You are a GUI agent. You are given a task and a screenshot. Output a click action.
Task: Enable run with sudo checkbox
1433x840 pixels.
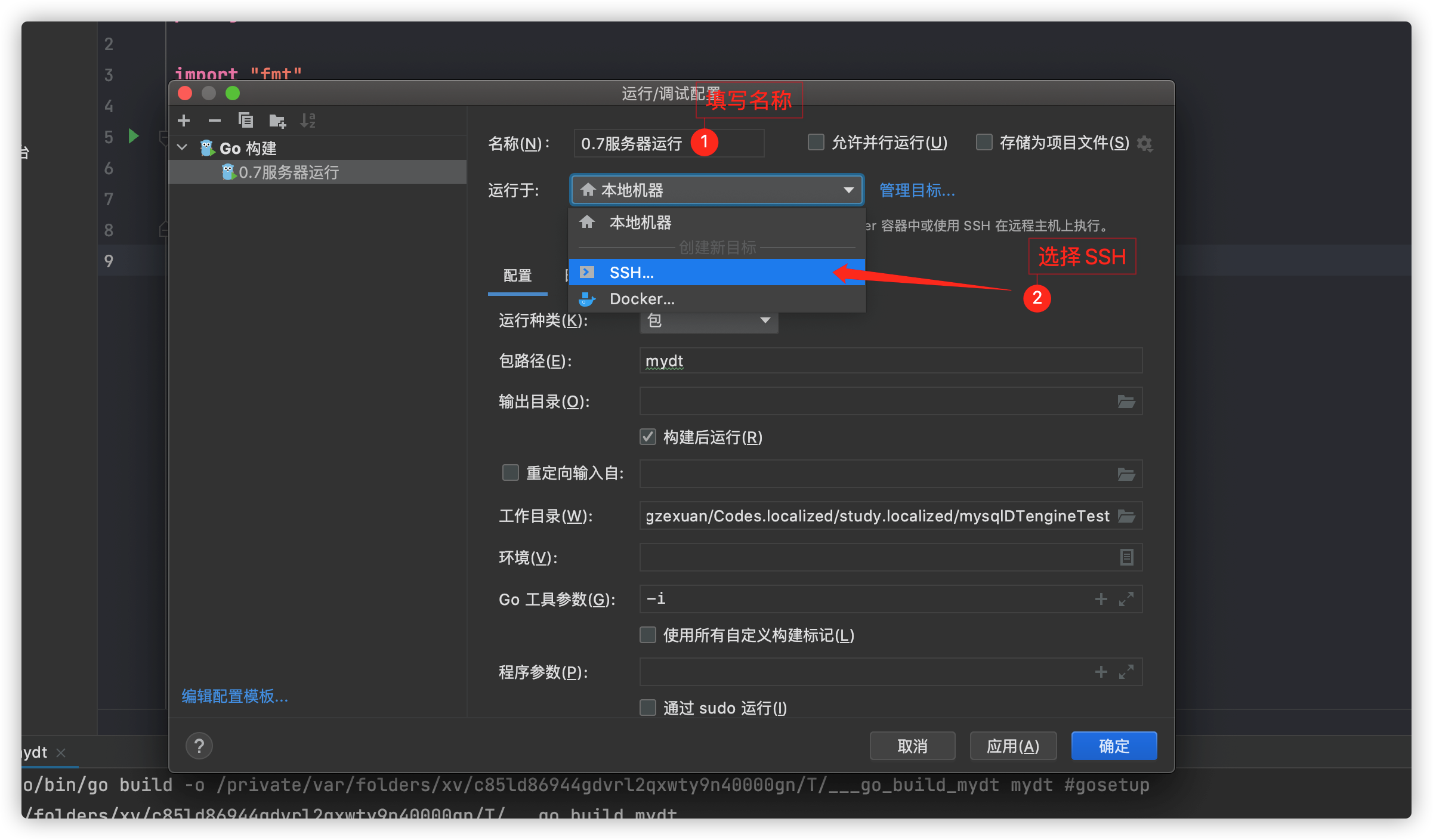click(648, 708)
